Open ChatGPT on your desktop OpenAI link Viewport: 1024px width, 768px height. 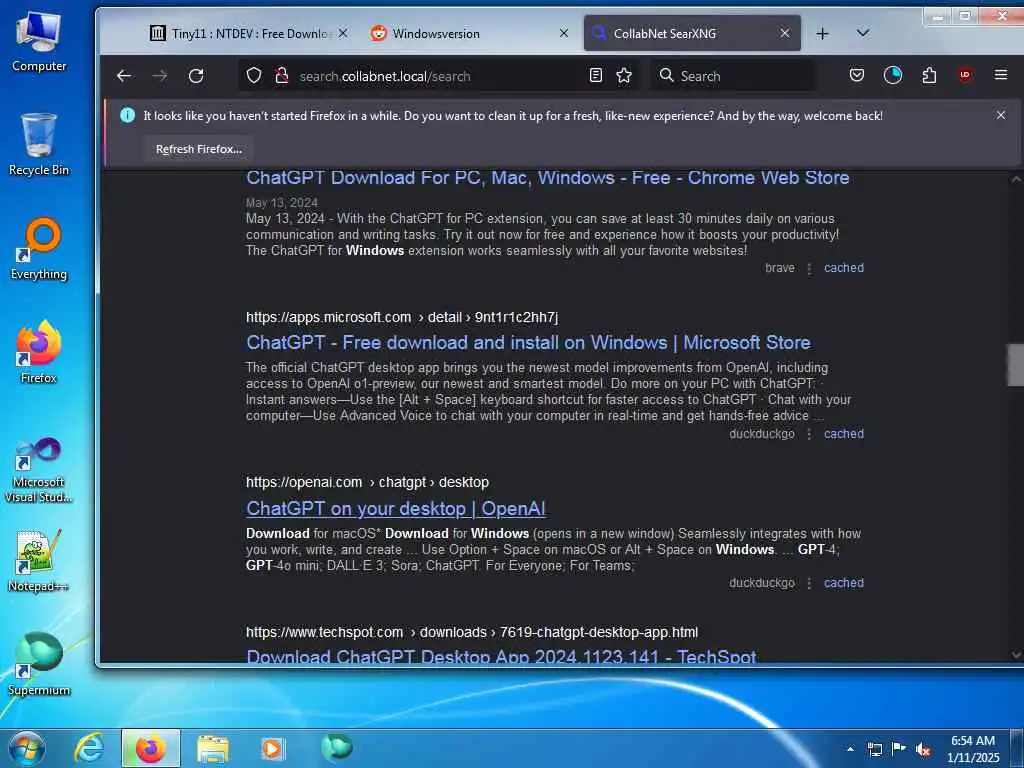[x=396, y=508]
